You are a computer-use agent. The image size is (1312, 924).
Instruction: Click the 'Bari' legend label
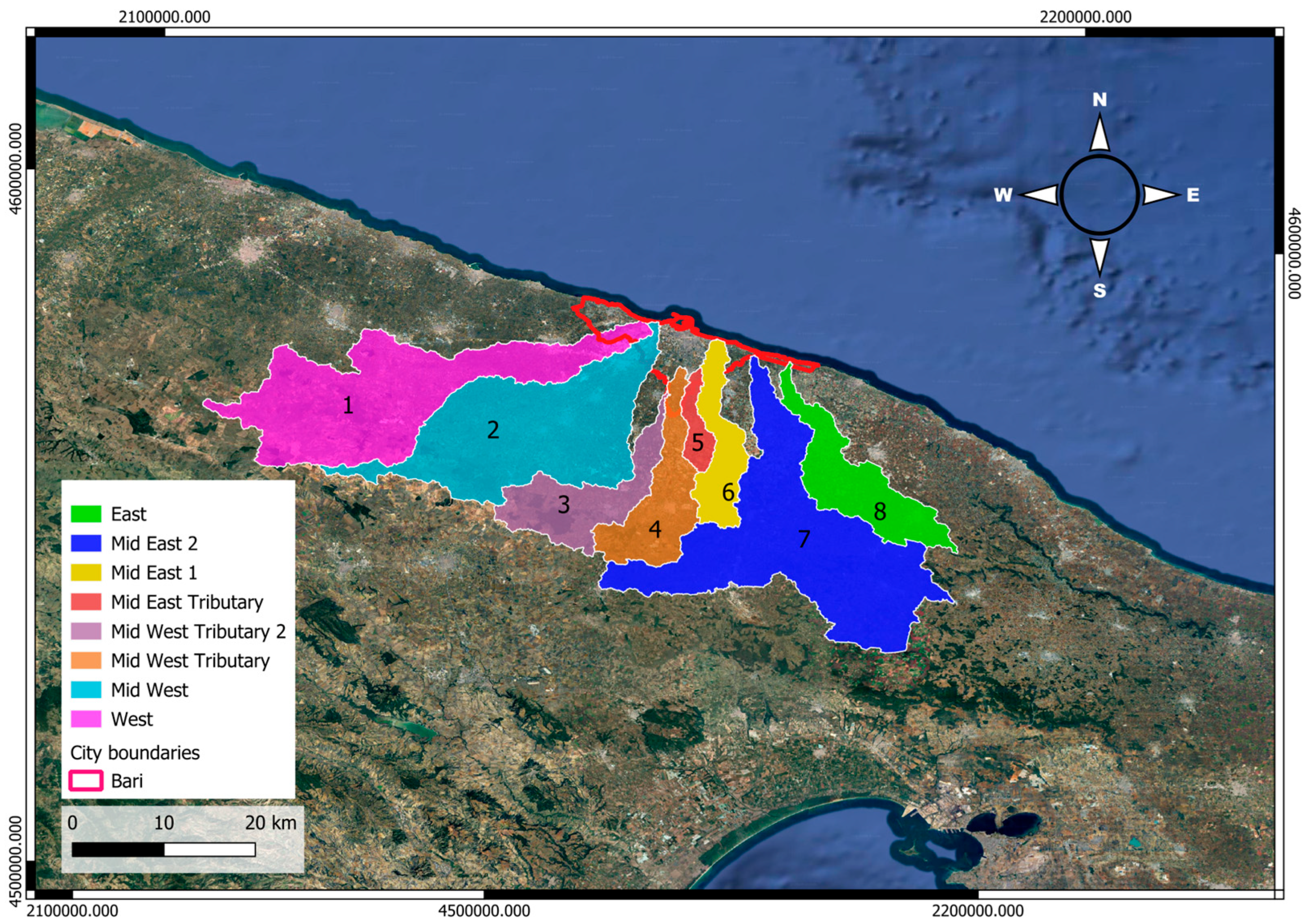pos(127,781)
